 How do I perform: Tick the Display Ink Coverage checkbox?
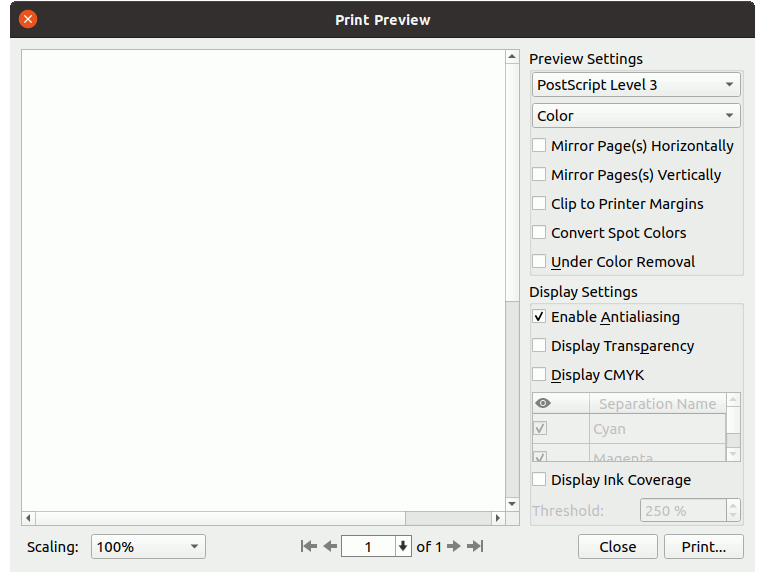(540, 480)
